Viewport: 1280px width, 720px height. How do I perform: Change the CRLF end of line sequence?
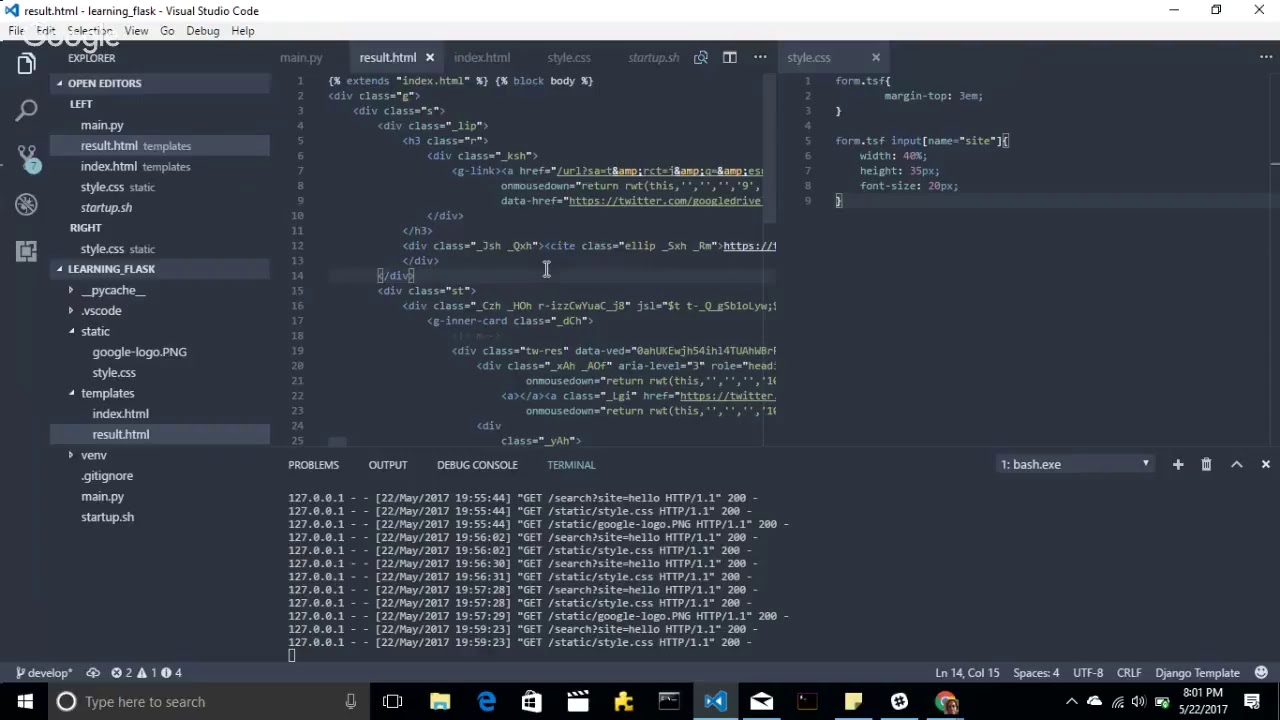tap(1129, 673)
